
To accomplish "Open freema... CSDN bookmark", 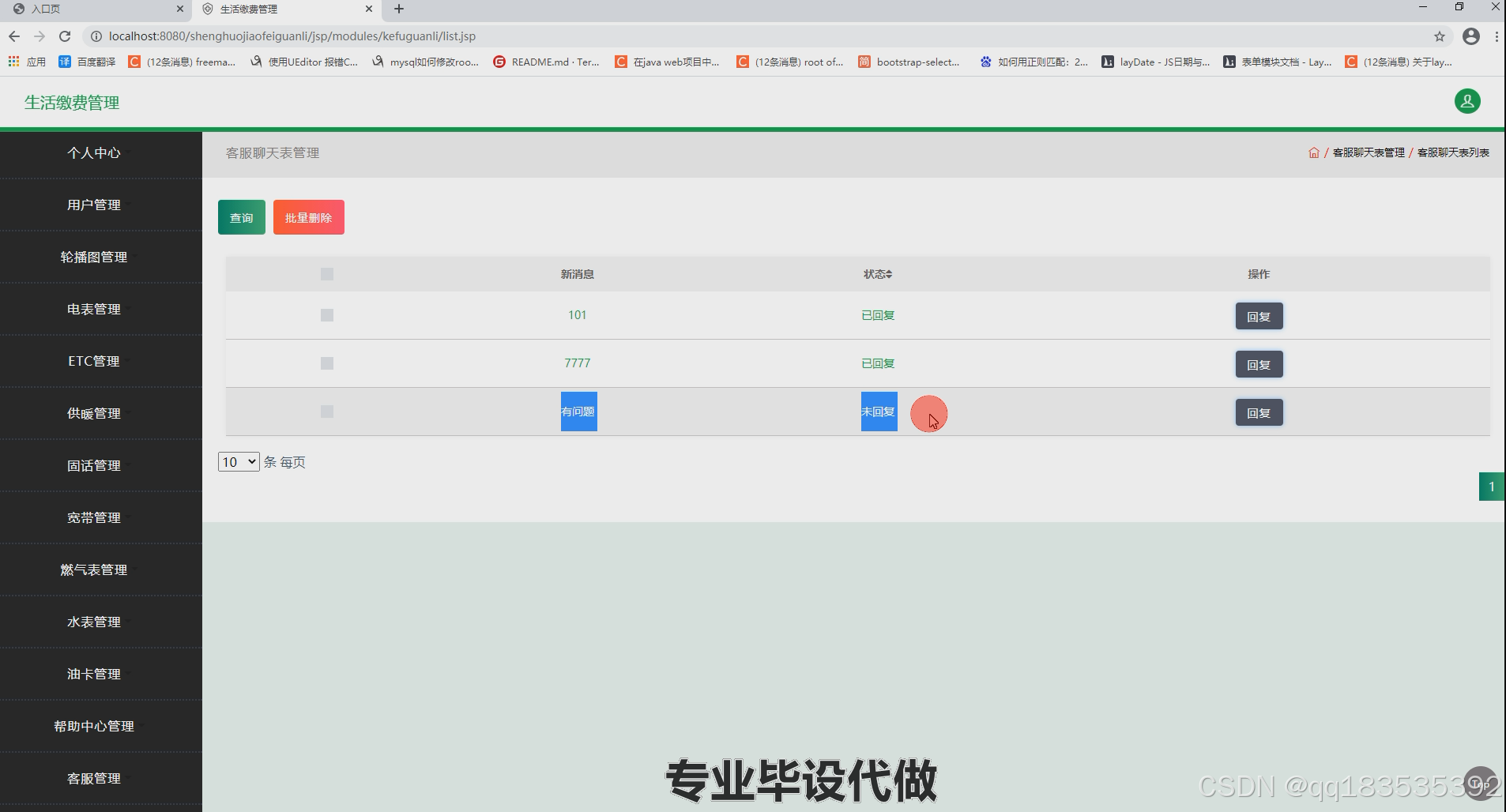I will point(183,62).
